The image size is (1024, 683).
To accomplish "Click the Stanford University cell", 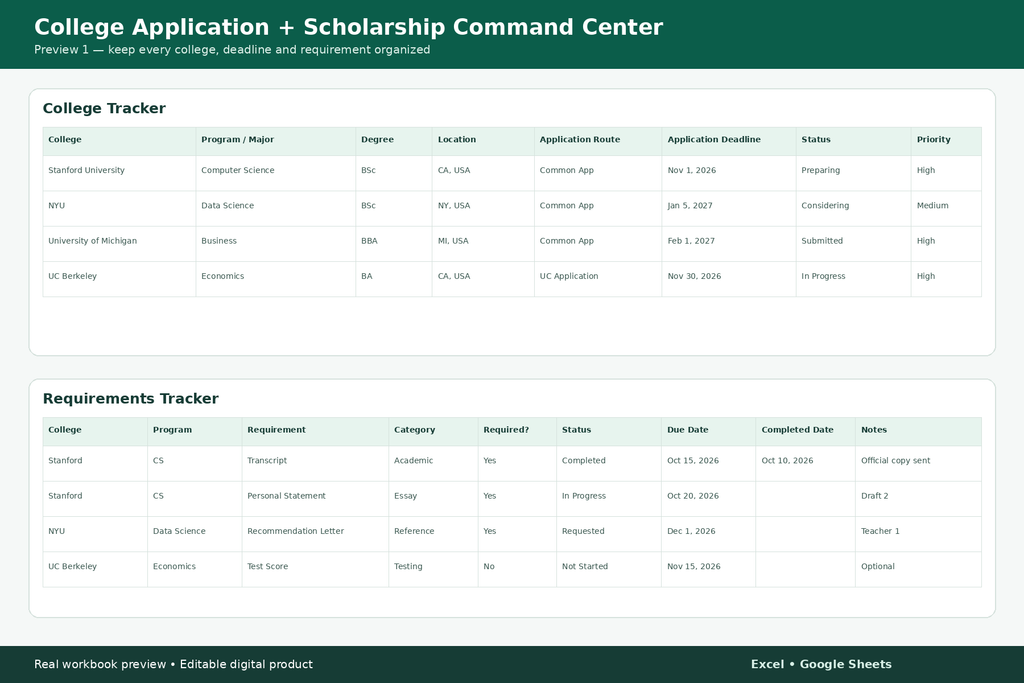I will pos(120,173).
